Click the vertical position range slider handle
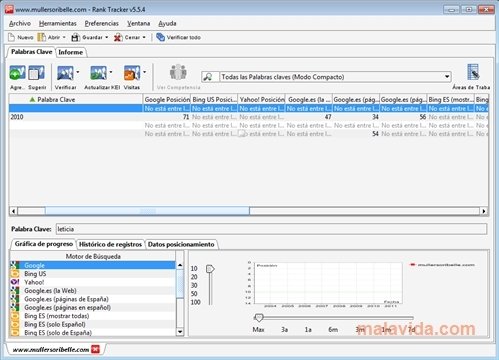This screenshot has height=360, width=499. click(x=210, y=269)
